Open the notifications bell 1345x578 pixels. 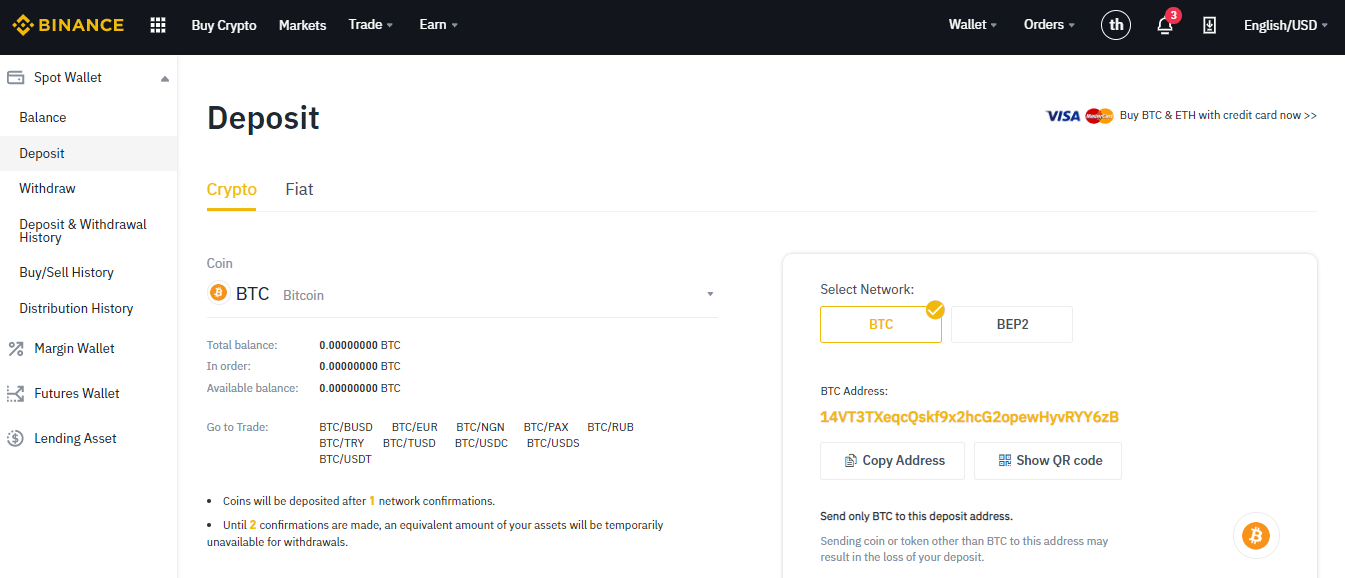[x=1165, y=25]
